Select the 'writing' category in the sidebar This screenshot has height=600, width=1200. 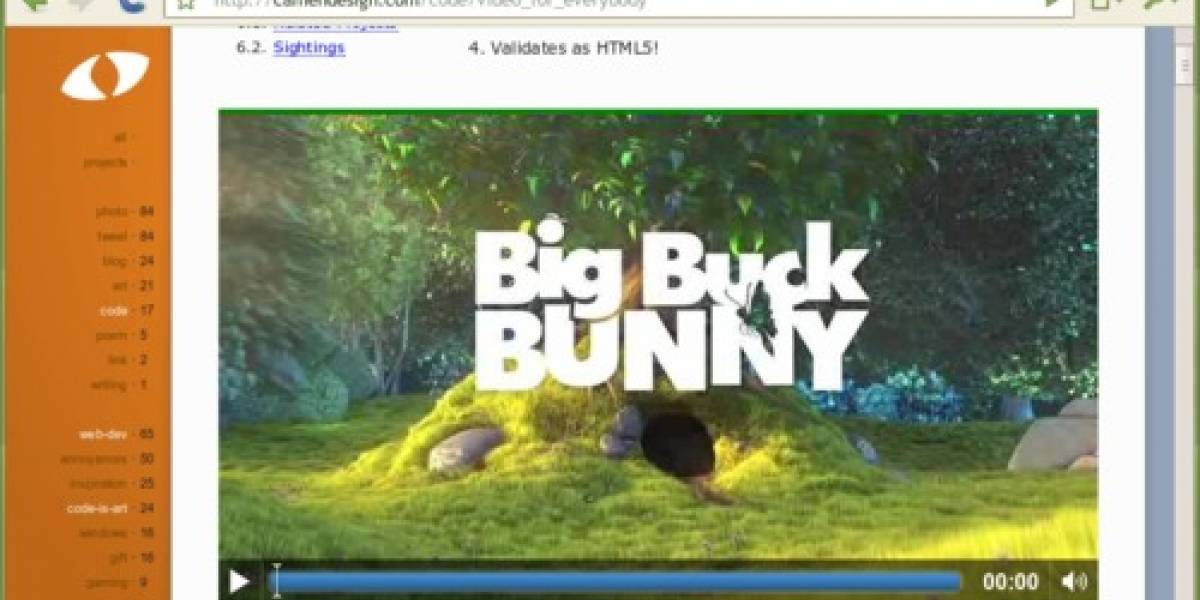tap(109, 385)
